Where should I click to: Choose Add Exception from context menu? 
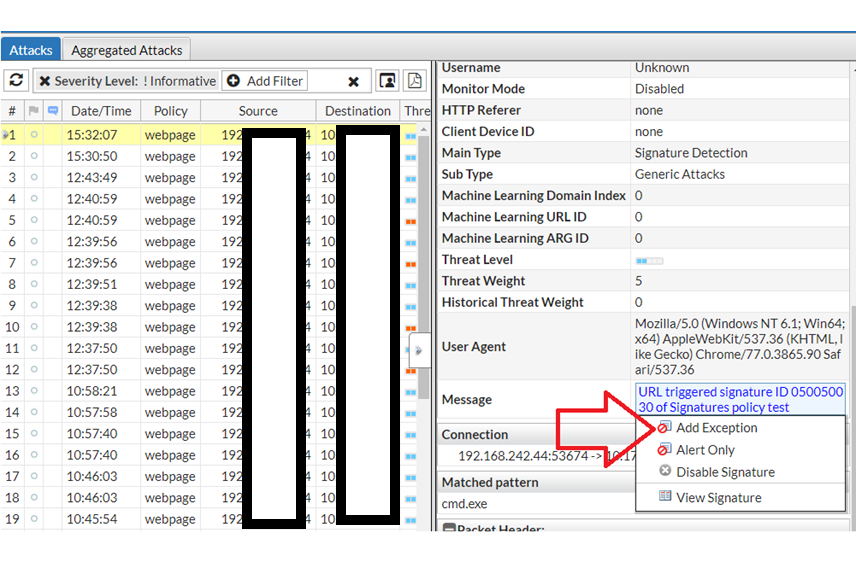(x=716, y=428)
